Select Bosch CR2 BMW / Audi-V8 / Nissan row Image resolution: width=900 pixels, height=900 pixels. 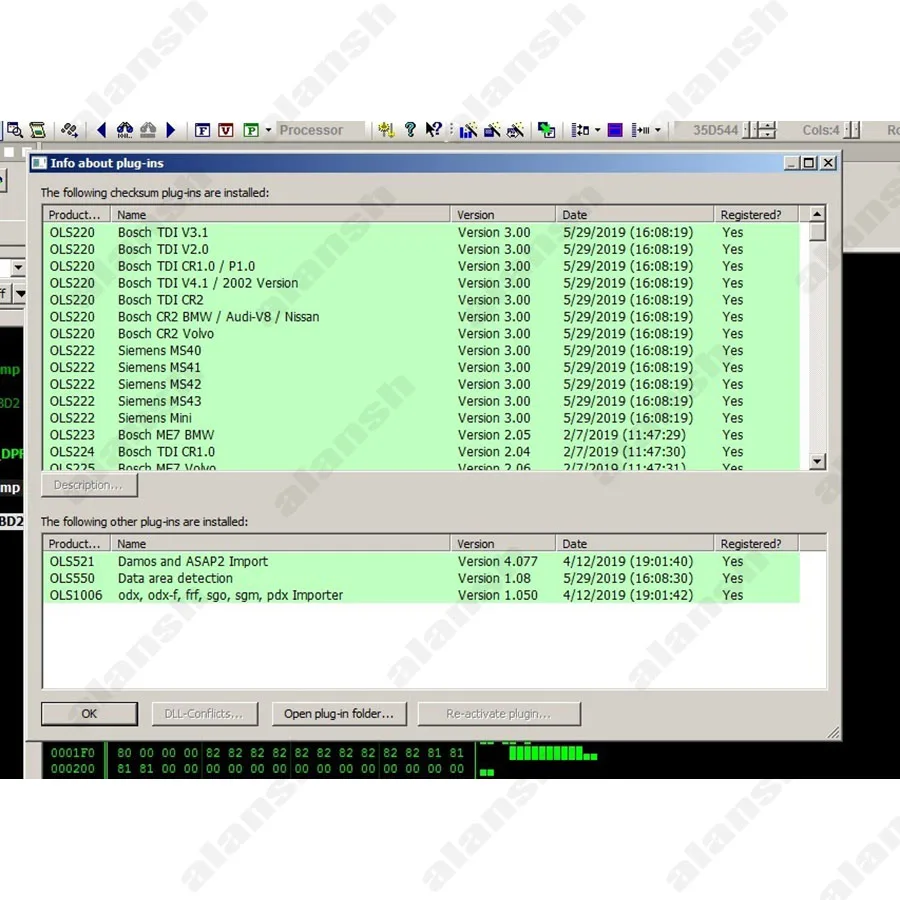tap(421, 317)
